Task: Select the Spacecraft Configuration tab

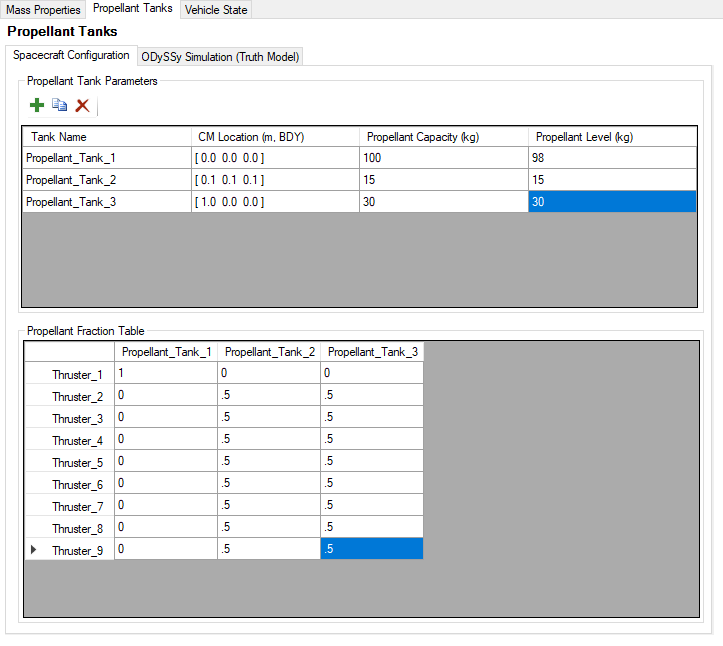Action: pyautogui.click(x=71, y=55)
